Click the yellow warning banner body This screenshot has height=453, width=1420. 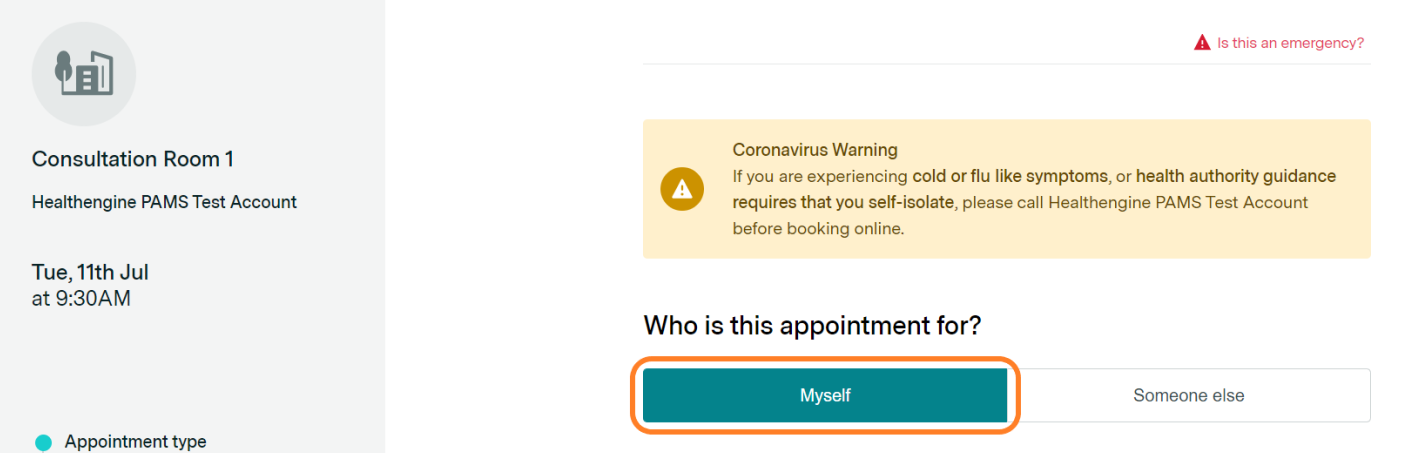tap(1007, 189)
